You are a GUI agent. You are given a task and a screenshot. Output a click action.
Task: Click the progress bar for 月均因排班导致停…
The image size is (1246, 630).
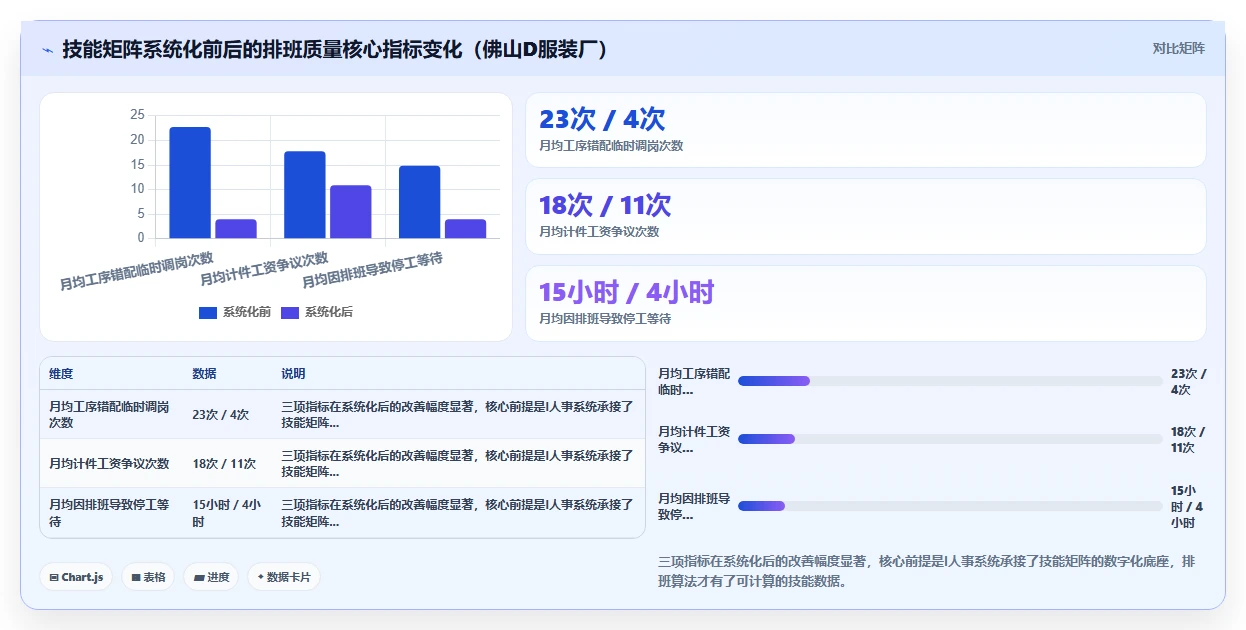950,506
